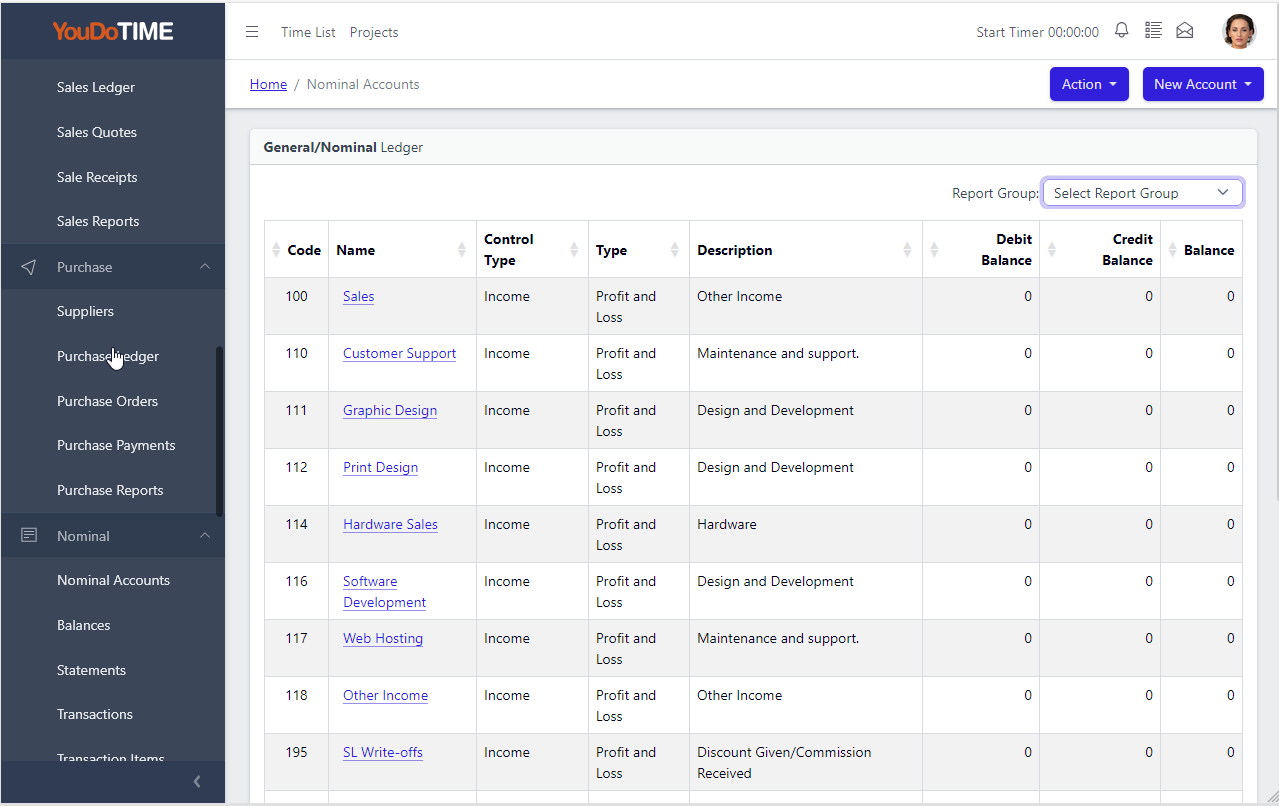
Task: Sort by the Description column arrows
Action: [x=907, y=250]
